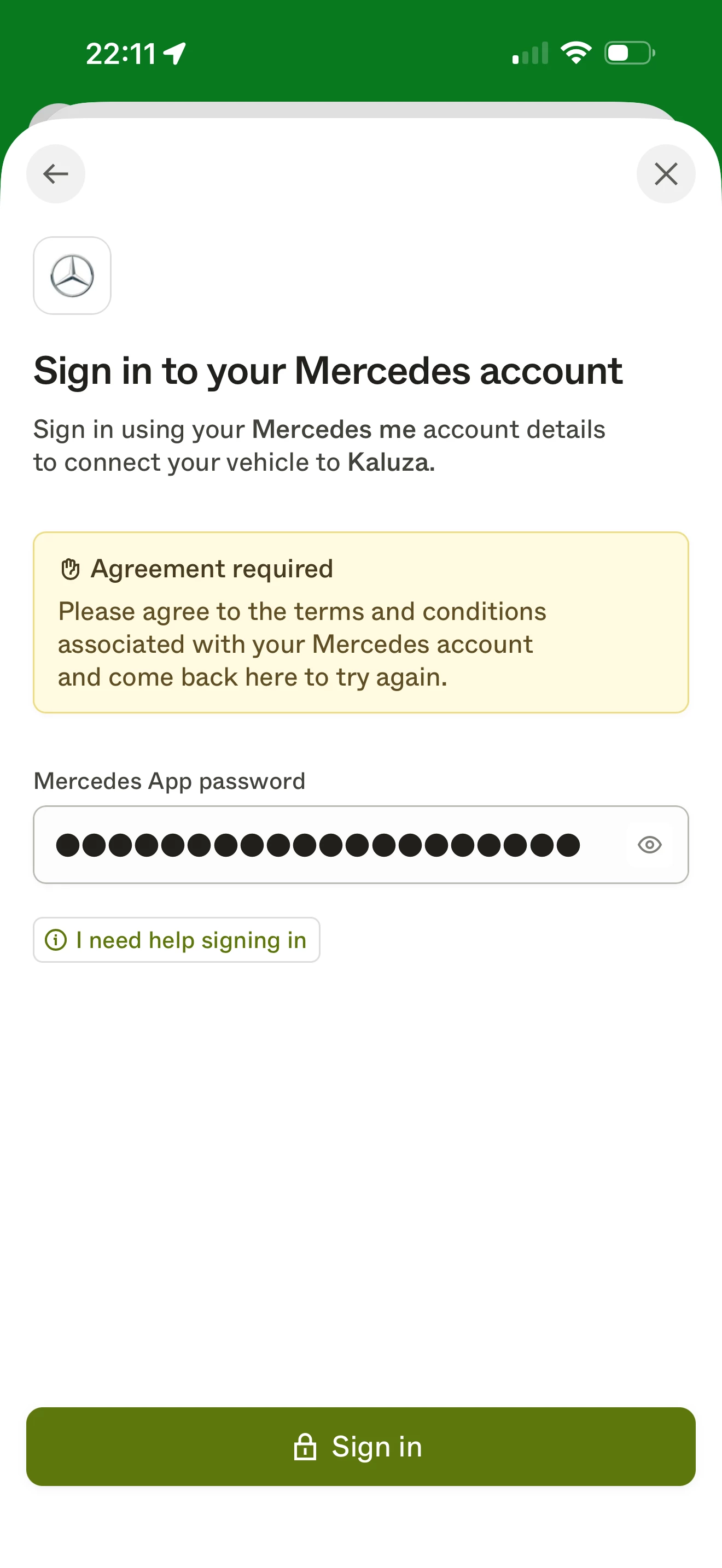
Task: Tap the hand icon beside Agreement required
Action: [x=71, y=569]
